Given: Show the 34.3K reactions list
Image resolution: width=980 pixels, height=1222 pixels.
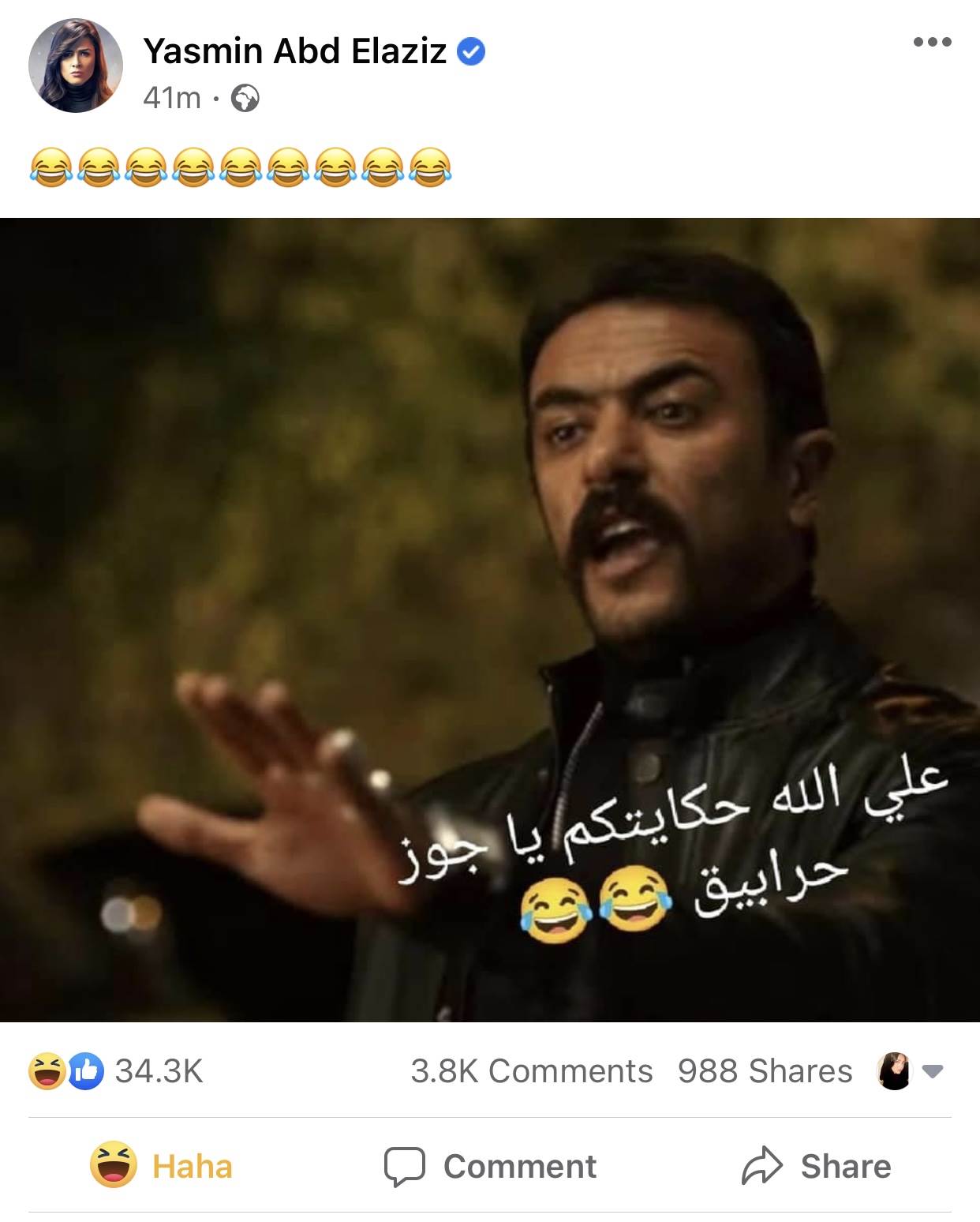Looking at the screenshot, I should (x=159, y=1071).
